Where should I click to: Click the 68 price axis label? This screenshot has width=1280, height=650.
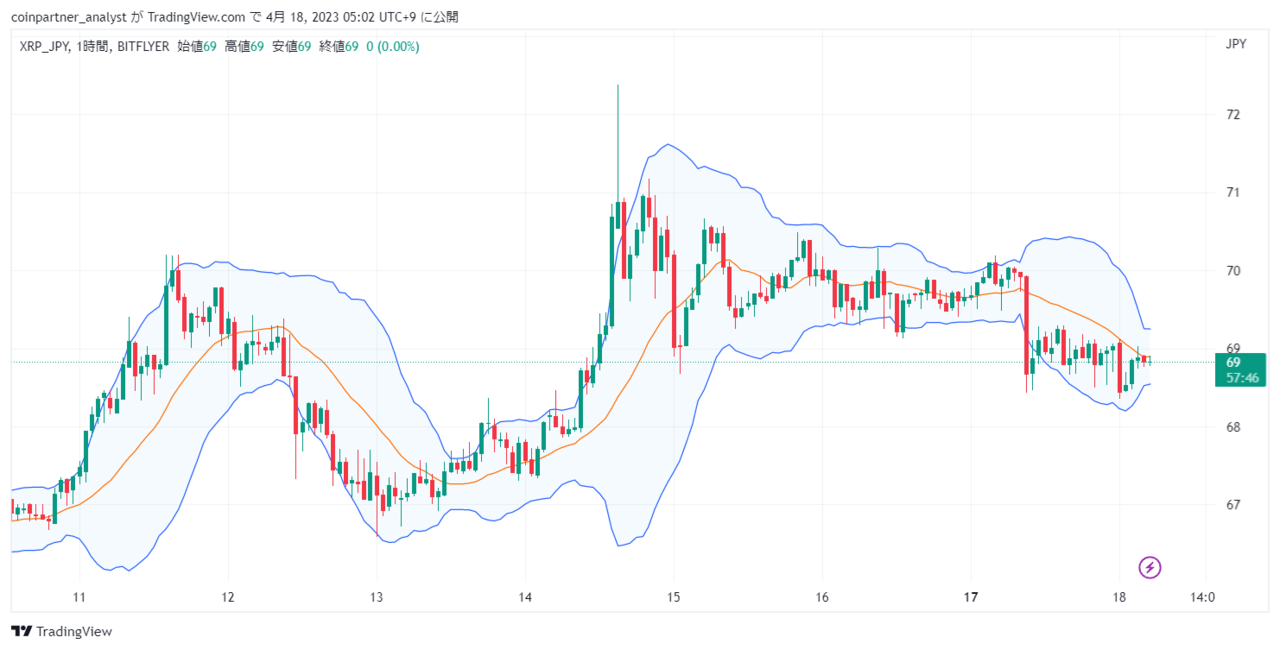(x=1232, y=427)
